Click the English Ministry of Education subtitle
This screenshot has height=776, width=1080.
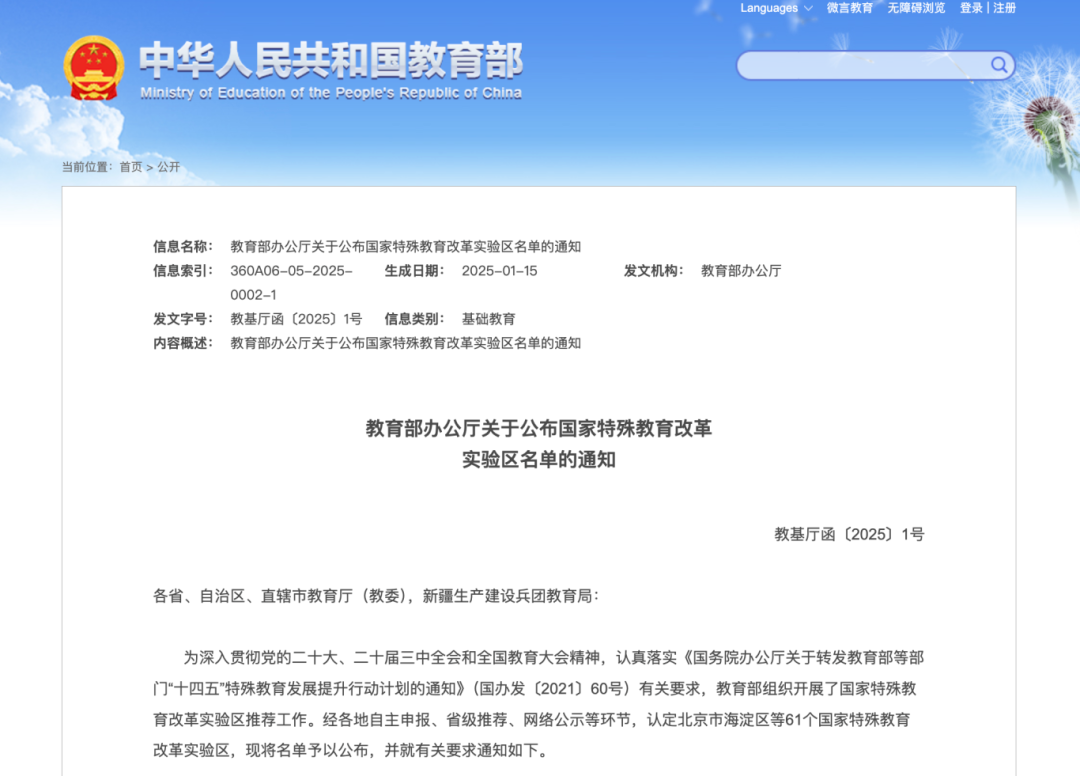coord(331,93)
